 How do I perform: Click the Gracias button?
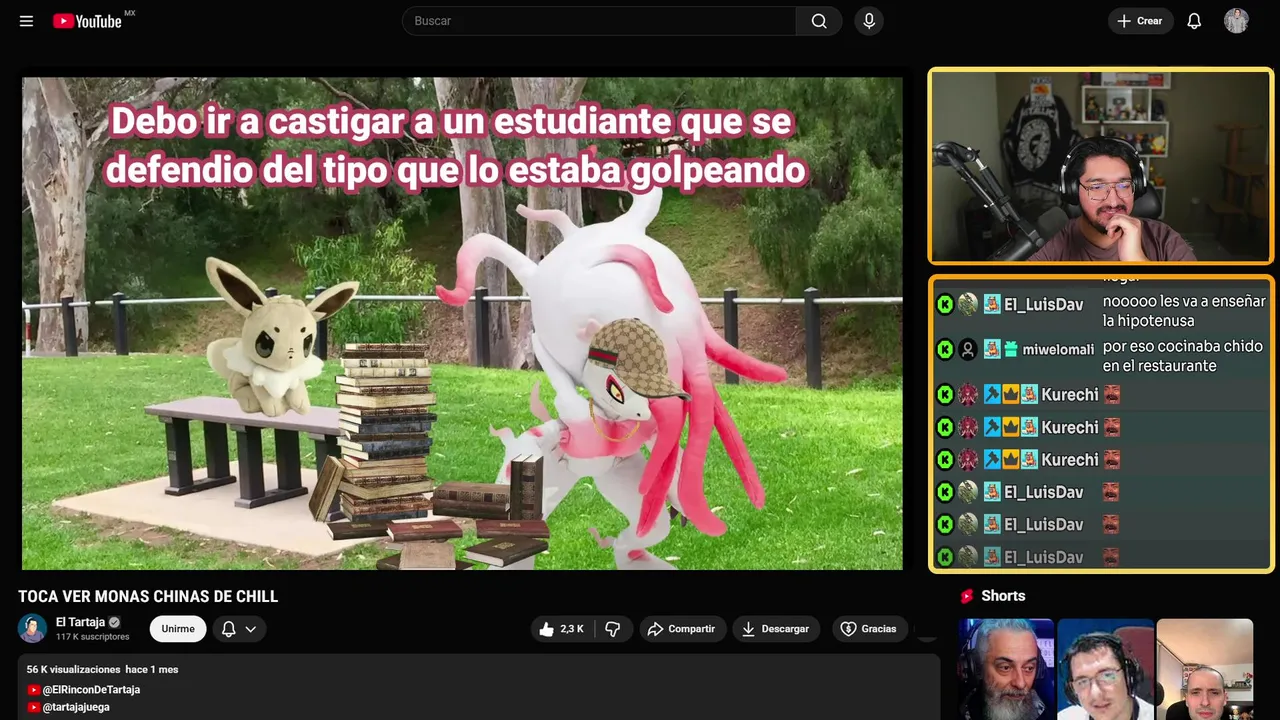coord(869,629)
